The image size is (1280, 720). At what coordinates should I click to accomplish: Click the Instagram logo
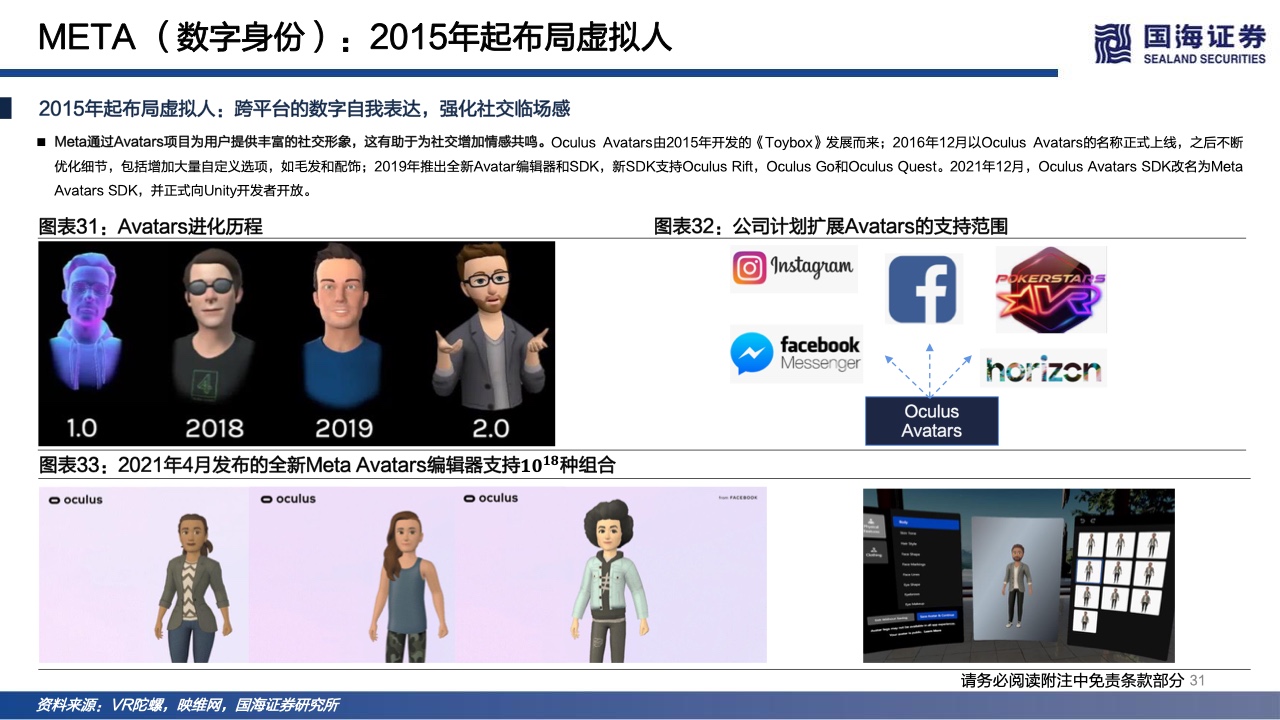pyautogui.click(x=794, y=268)
